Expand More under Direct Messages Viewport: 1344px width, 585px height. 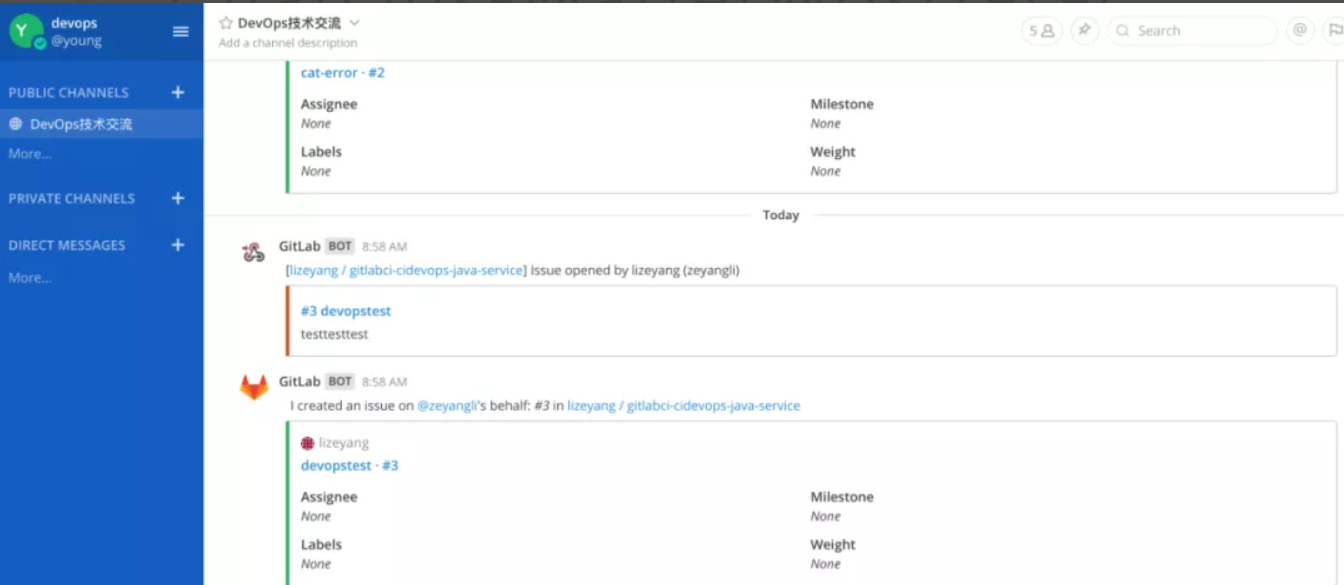pyautogui.click(x=30, y=278)
